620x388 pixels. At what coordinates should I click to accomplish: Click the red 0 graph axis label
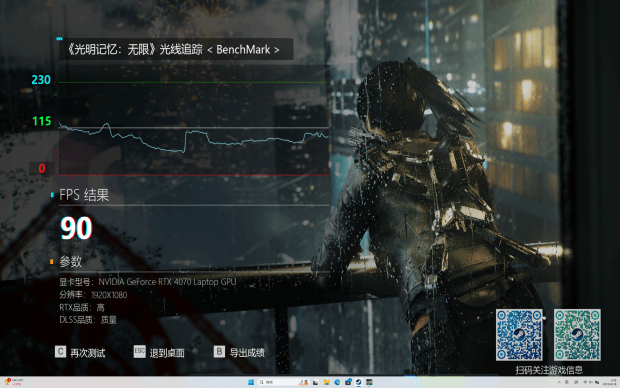tap(42, 168)
